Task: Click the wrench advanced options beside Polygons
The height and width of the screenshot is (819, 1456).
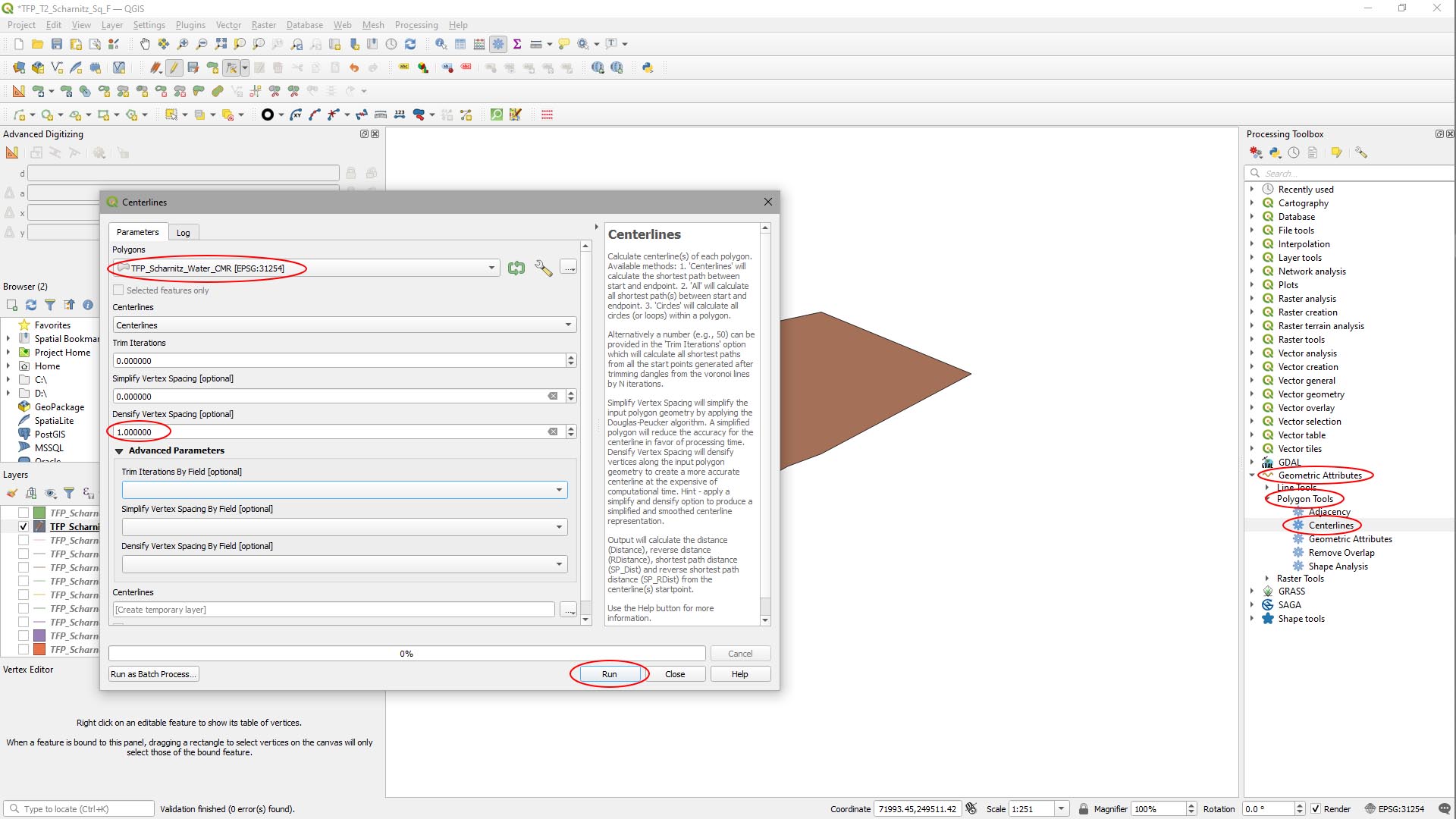Action: (543, 268)
